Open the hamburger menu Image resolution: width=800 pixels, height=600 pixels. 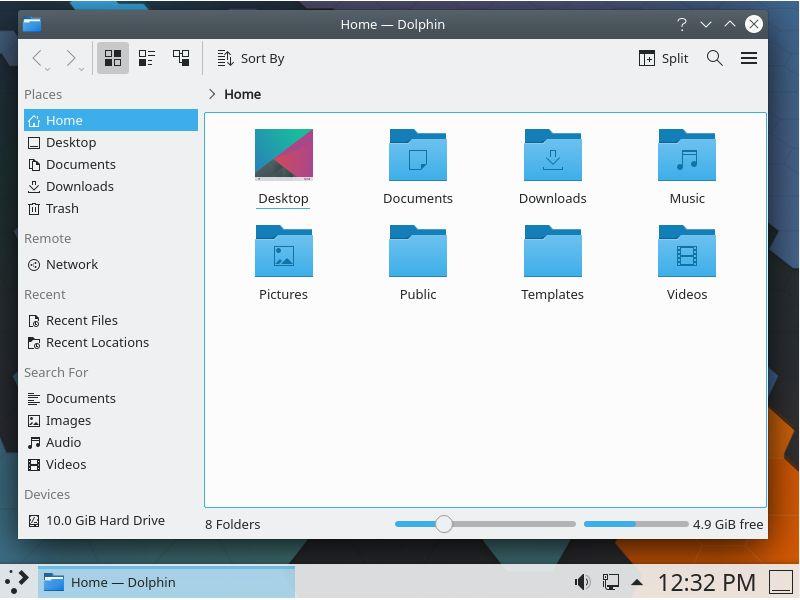pos(749,58)
